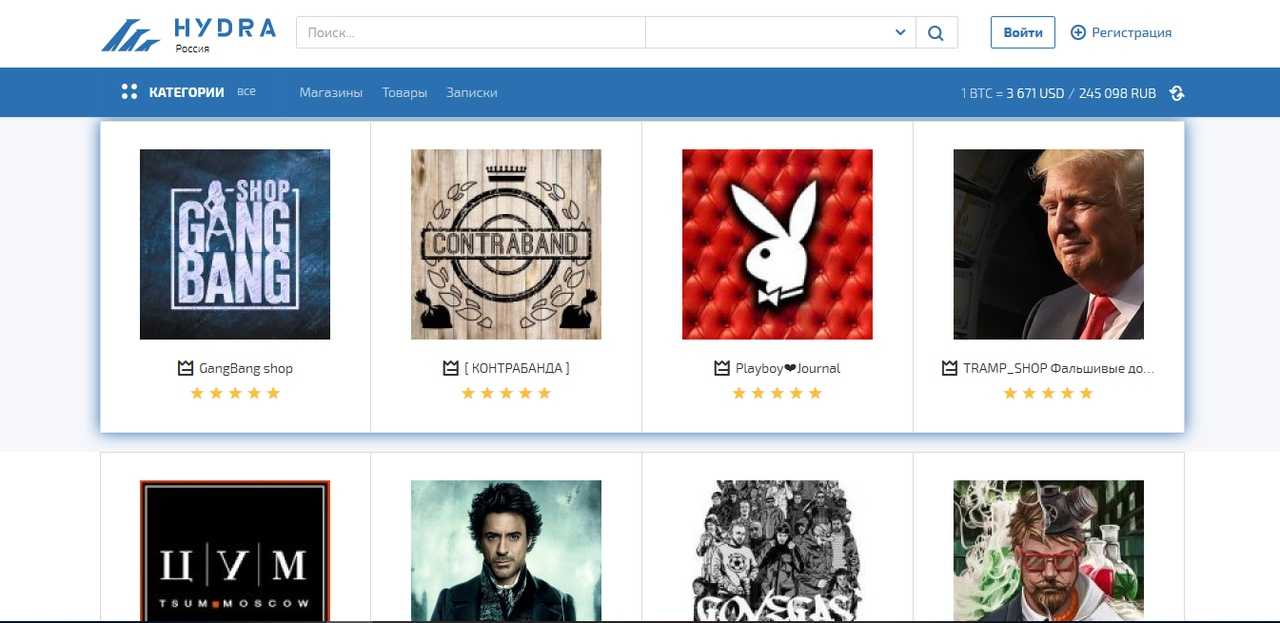Screen dimensions: 1280x623
Task: Click the currency refresh icon beside RUB rate
Action: click(1177, 93)
